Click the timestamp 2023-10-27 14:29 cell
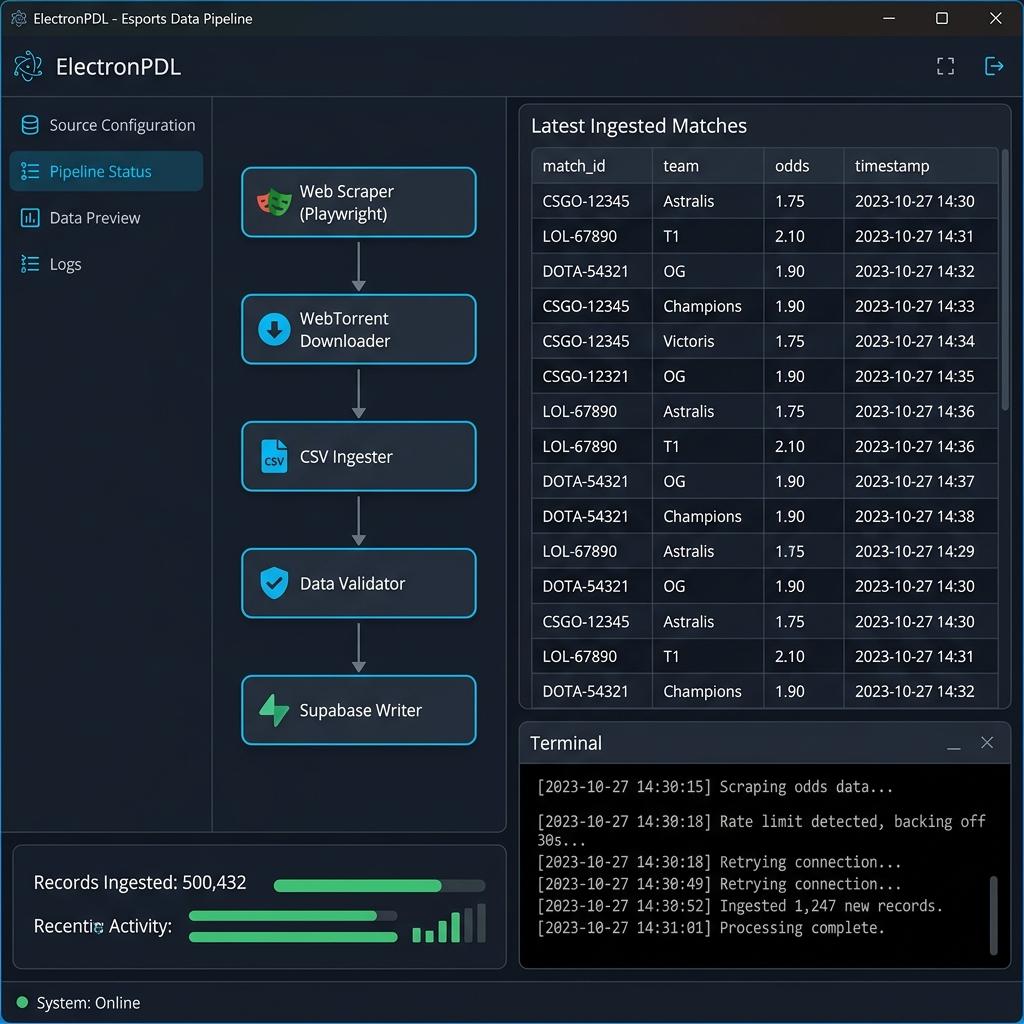Image resolution: width=1024 pixels, height=1024 pixels. pos(921,551)
